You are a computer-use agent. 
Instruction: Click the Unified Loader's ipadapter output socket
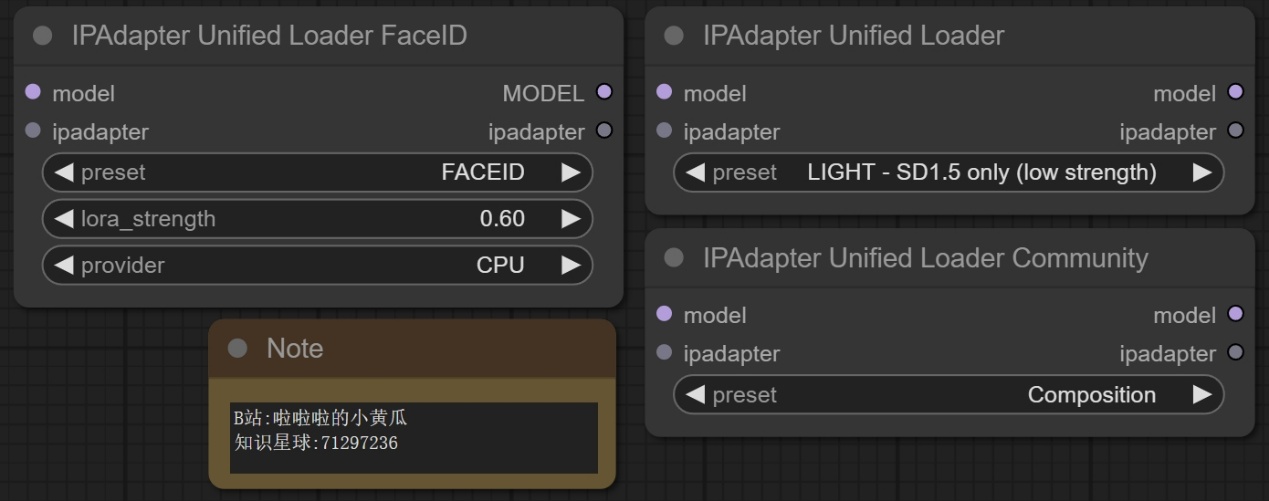[x=1235, y=131]
